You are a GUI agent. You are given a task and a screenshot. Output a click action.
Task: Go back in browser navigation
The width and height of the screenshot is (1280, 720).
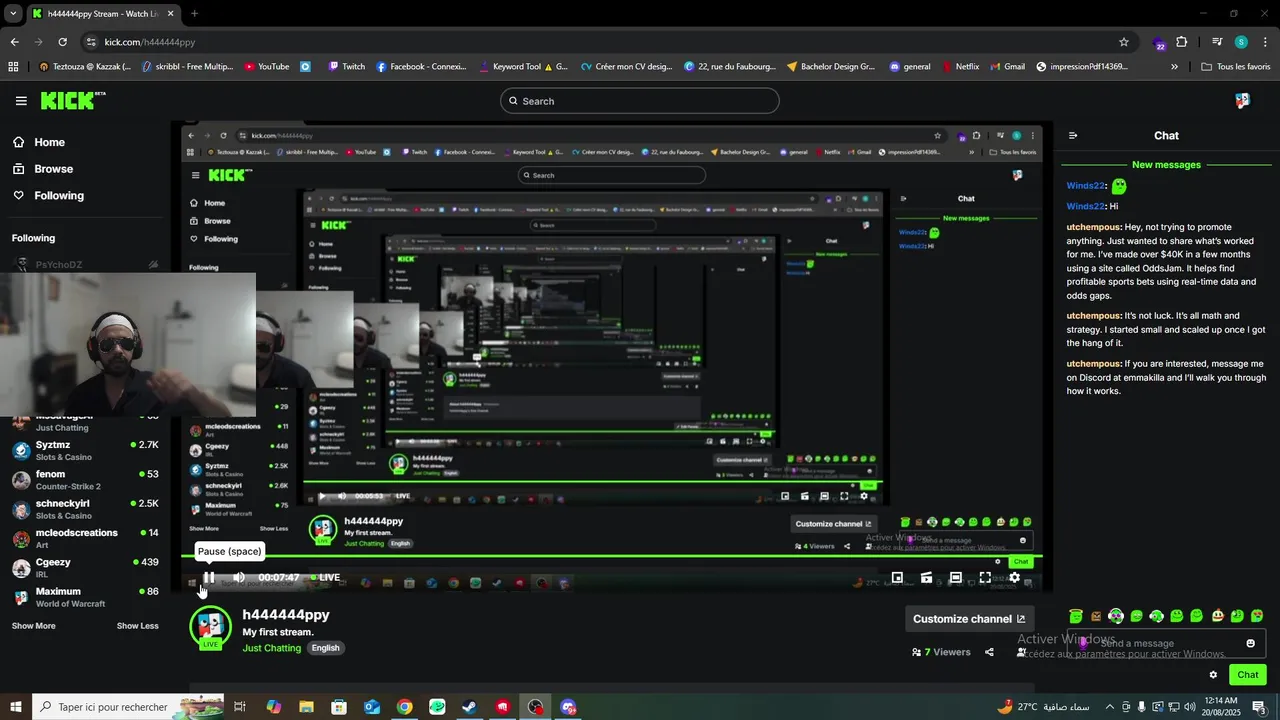tap(14, 42)
